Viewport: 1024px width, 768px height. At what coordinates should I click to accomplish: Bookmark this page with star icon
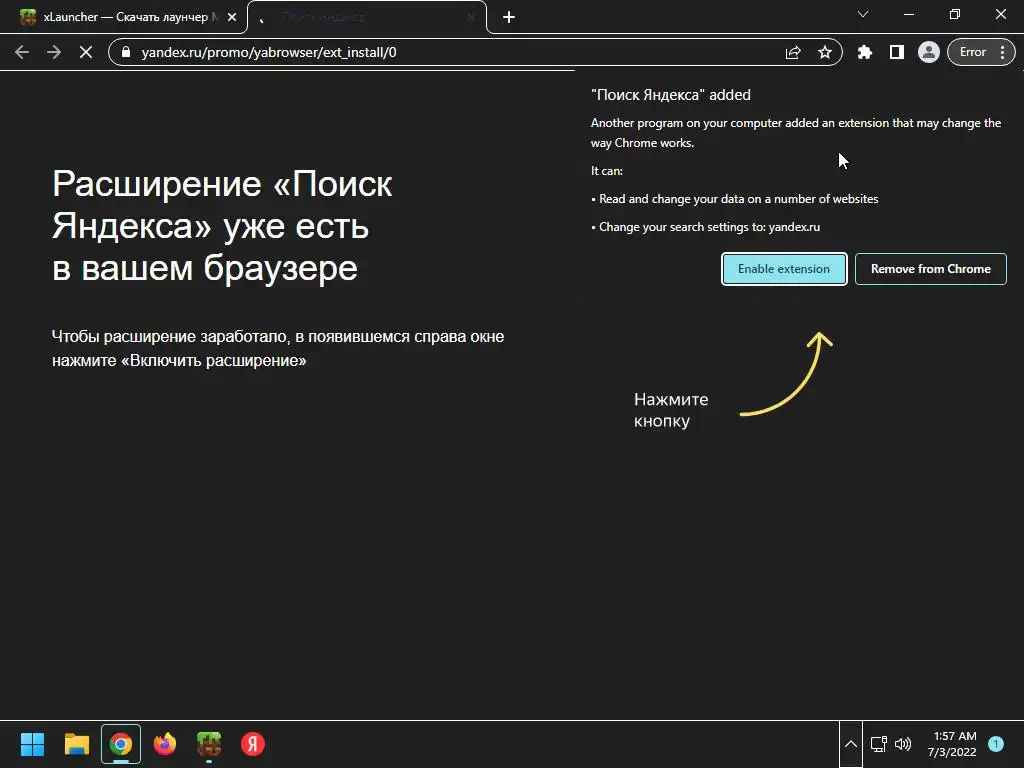tap(825, 52)
